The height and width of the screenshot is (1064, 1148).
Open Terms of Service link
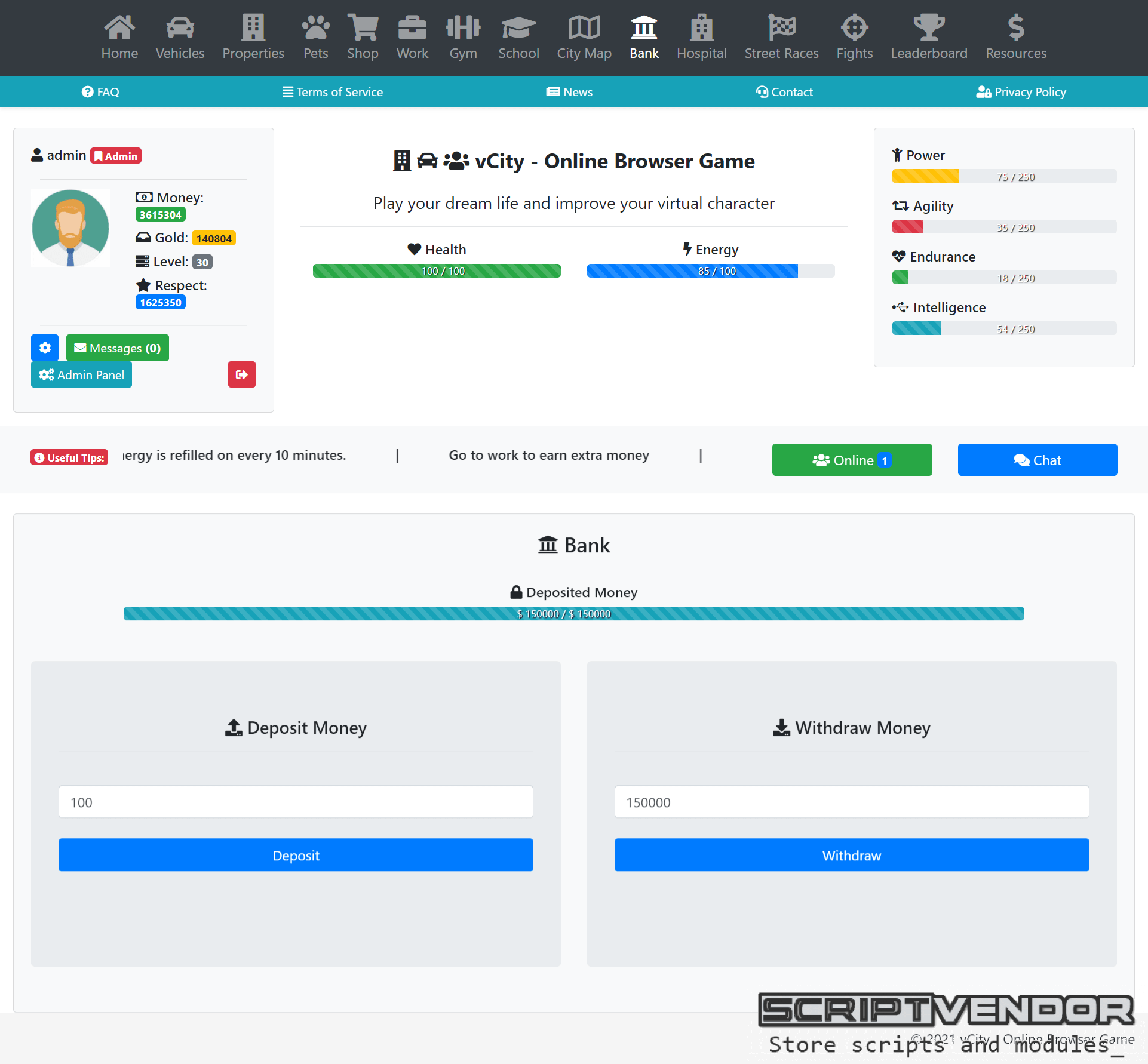coord(333,92)
